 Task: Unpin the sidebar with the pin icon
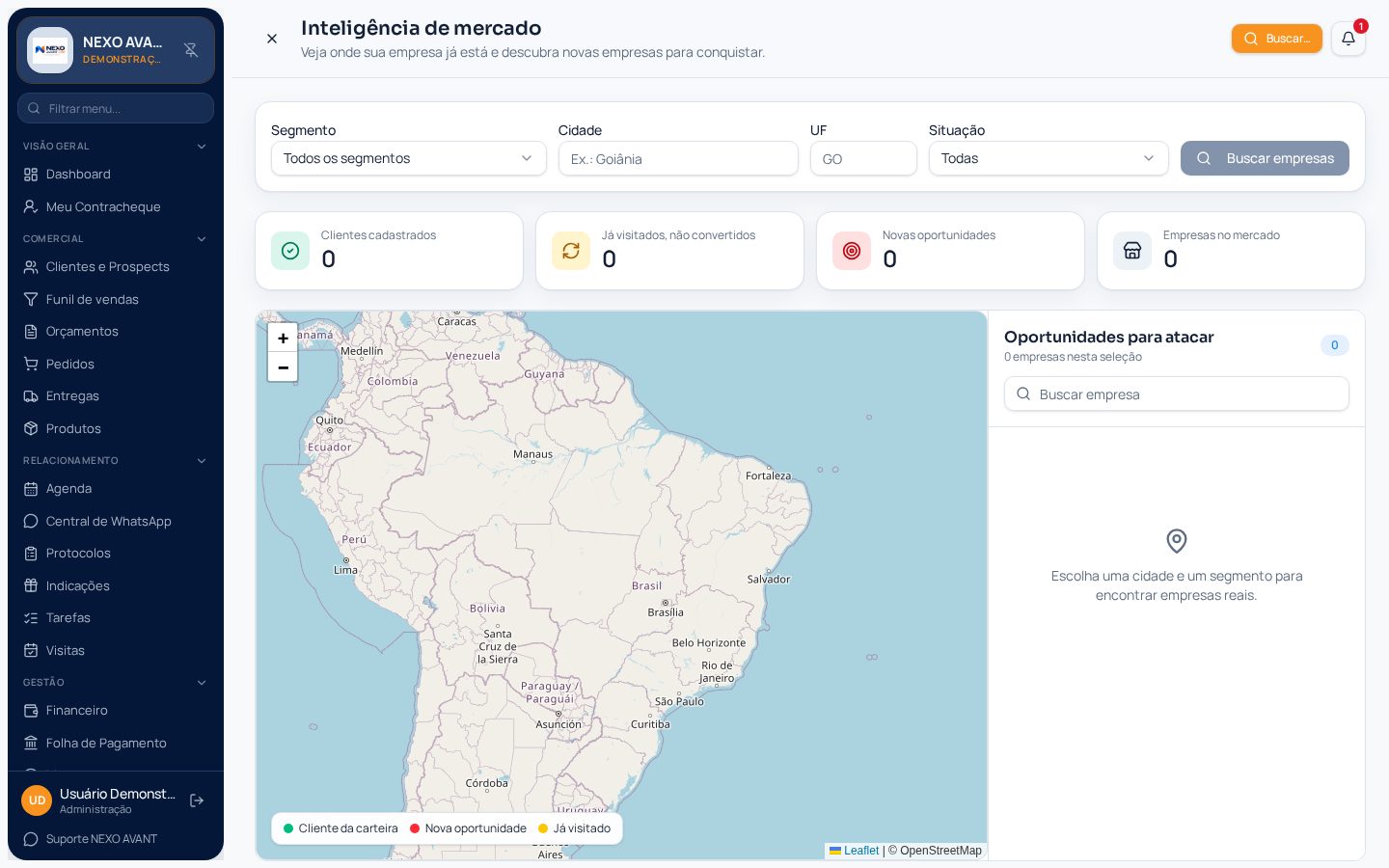[191, 50]
